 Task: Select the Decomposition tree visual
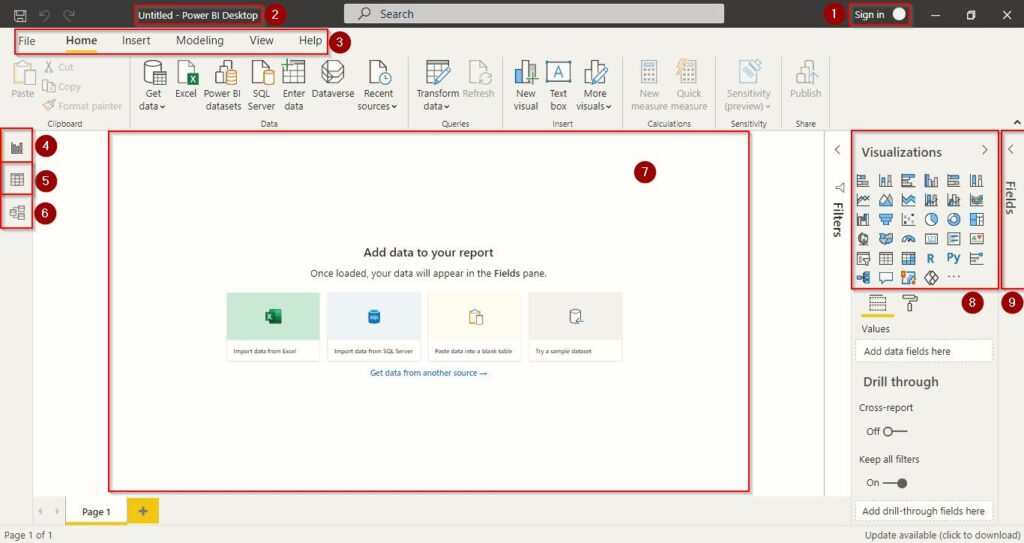(x=863, y=278)
